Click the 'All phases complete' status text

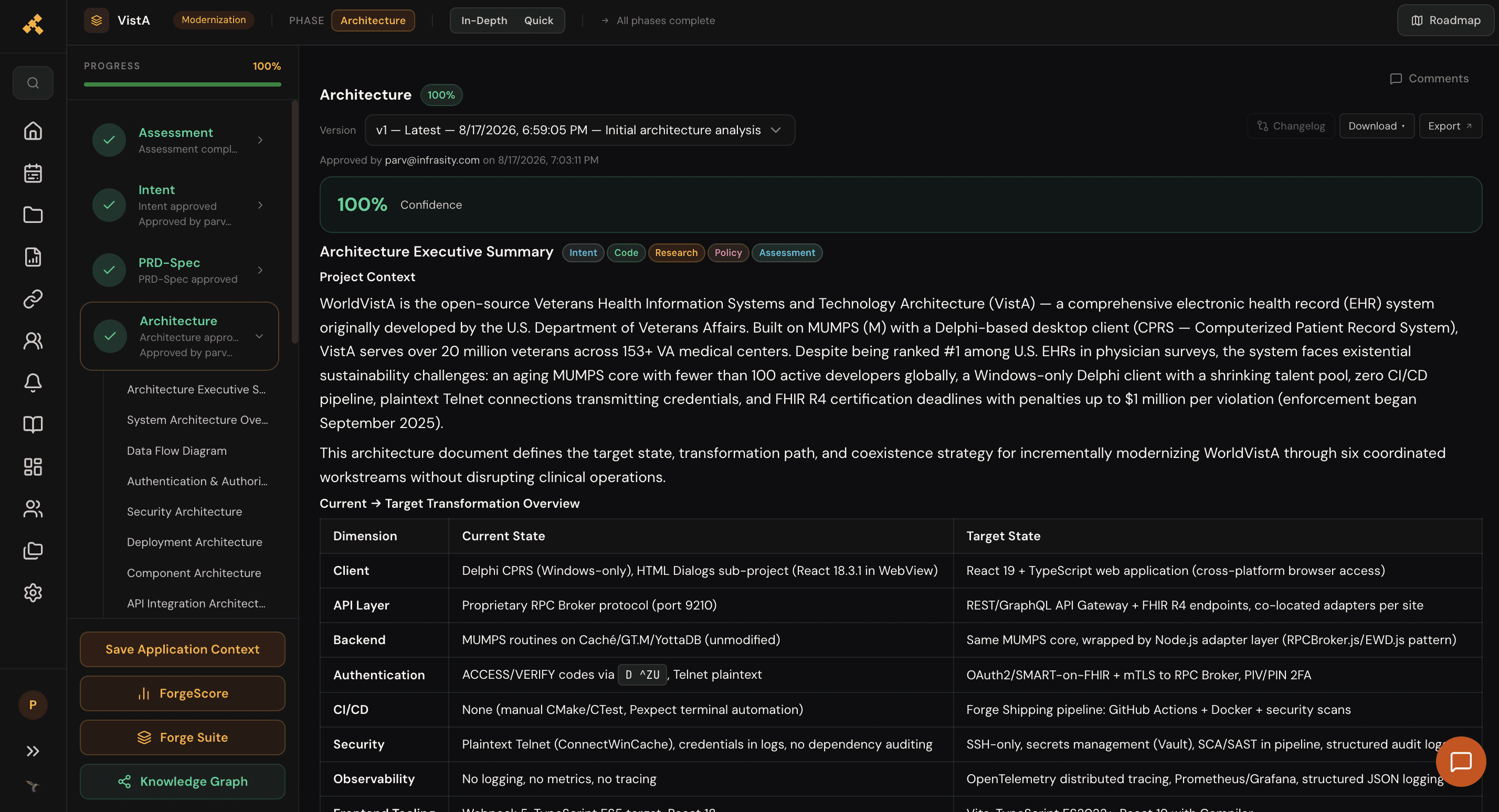pos(666,20)
